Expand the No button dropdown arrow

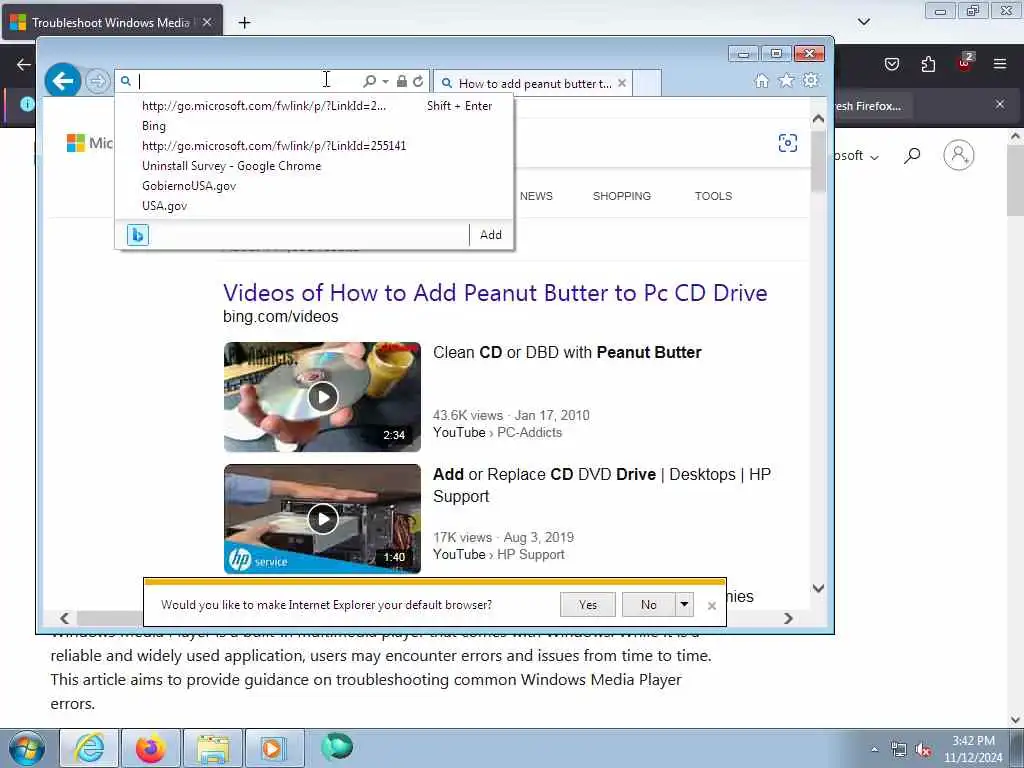click(684, 605)
